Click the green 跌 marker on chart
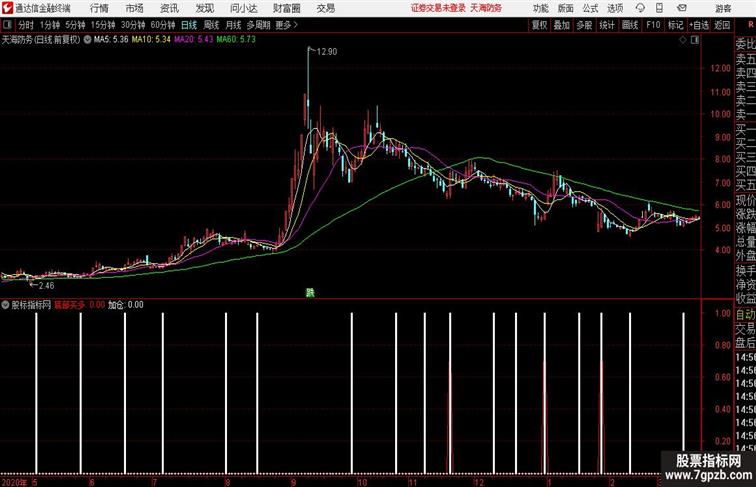 [310, 292]
